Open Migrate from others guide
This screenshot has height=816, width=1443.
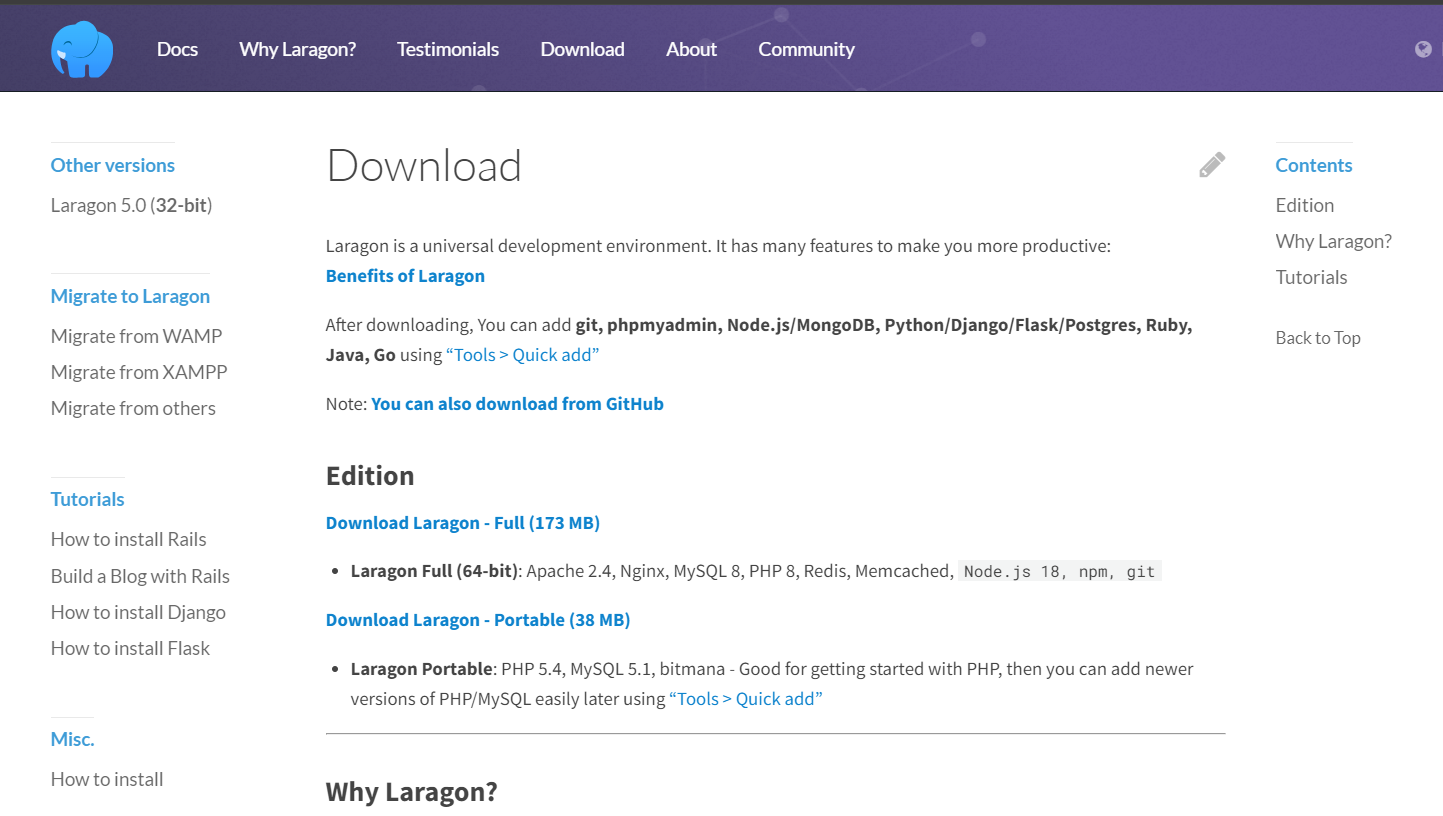point(133,408)
